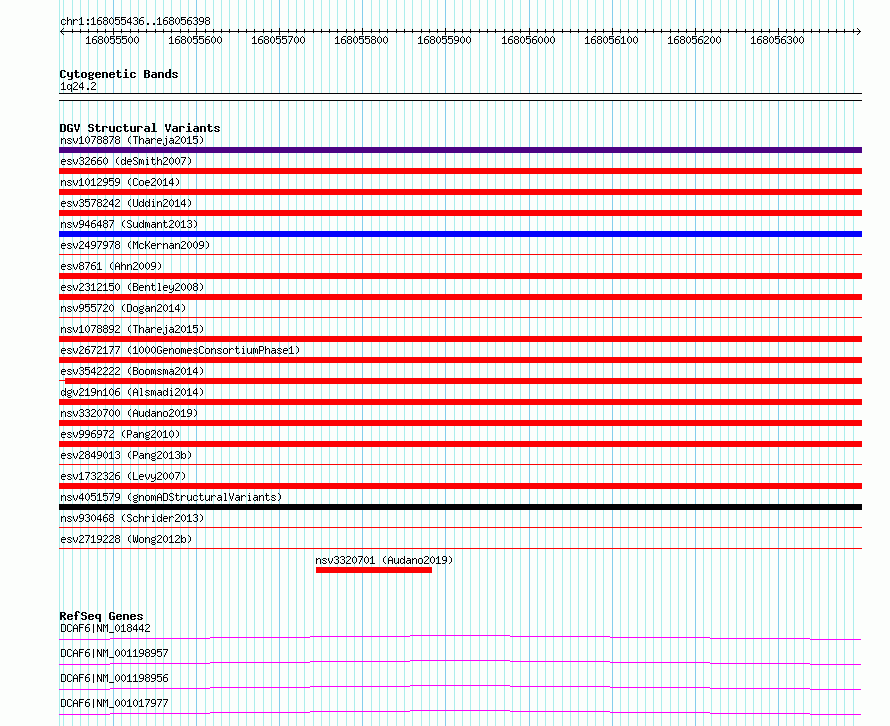Click the Cytogenetic Bands track title
This screenshot has width=890, height=726.
coord(119,74)
